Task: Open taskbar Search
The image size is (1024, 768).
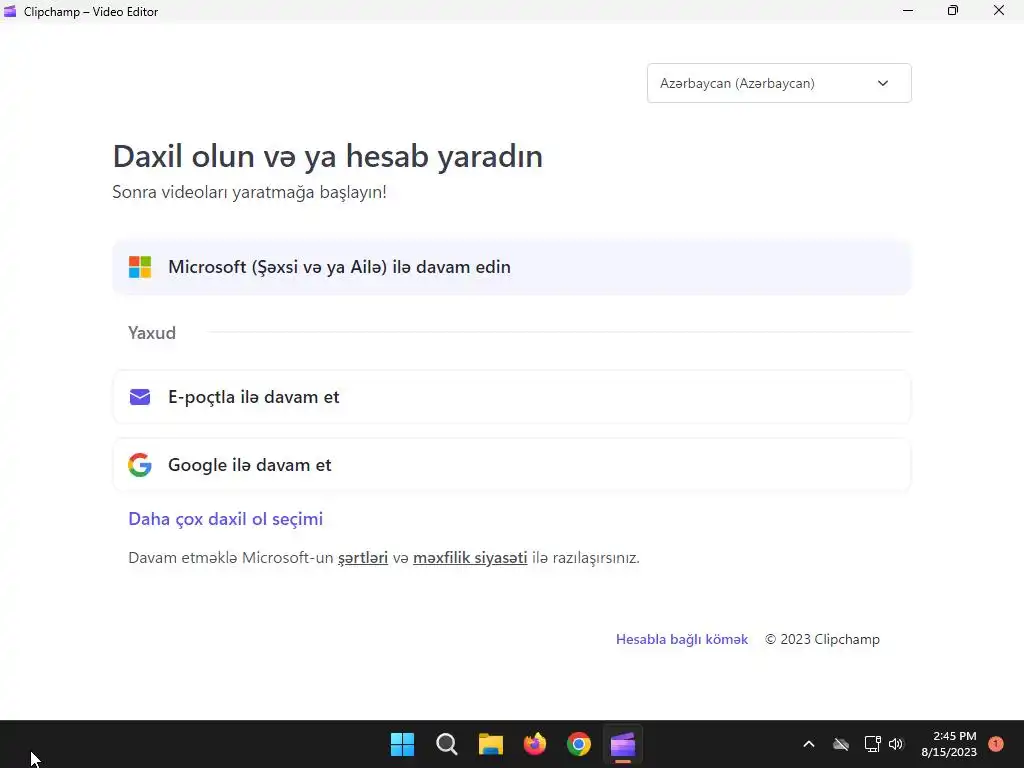Action: click(x=447, y=744)
